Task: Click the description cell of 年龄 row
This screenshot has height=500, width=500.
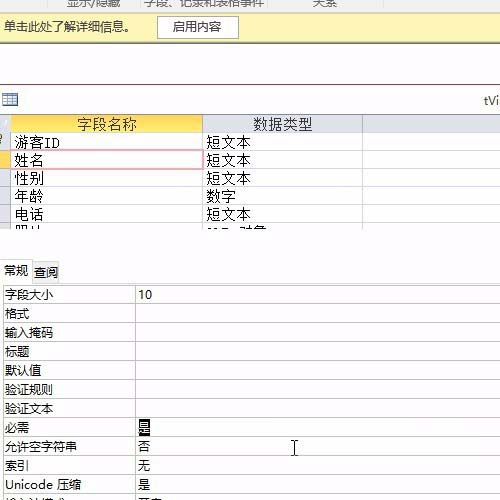Action: (x=431, y=196)
